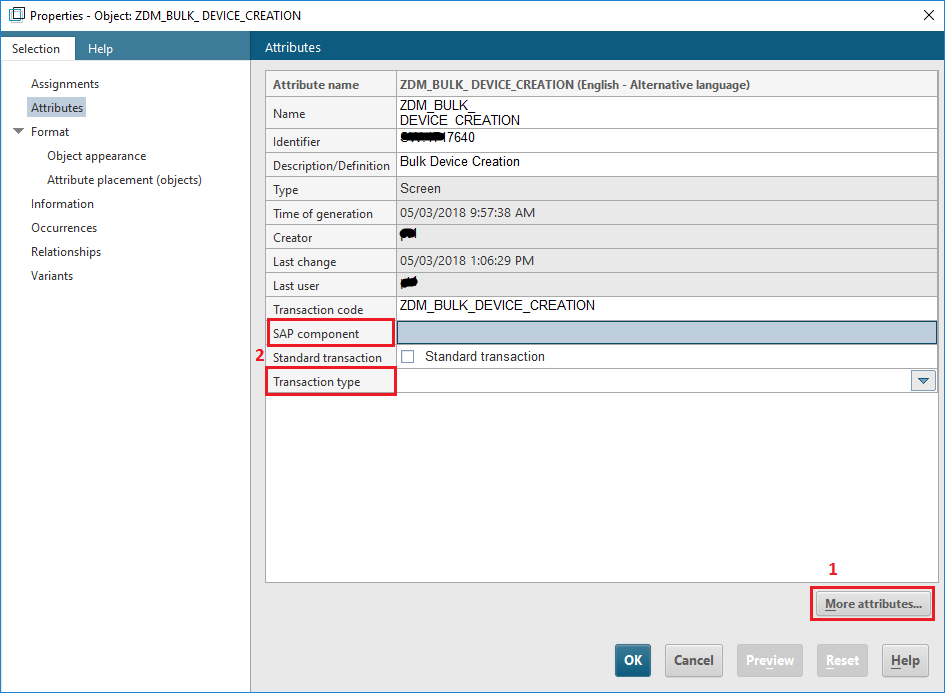Viewport: 945px width, 693px height.
Task: Collapse the Format tree node
Action: click(x=18, y=132)
